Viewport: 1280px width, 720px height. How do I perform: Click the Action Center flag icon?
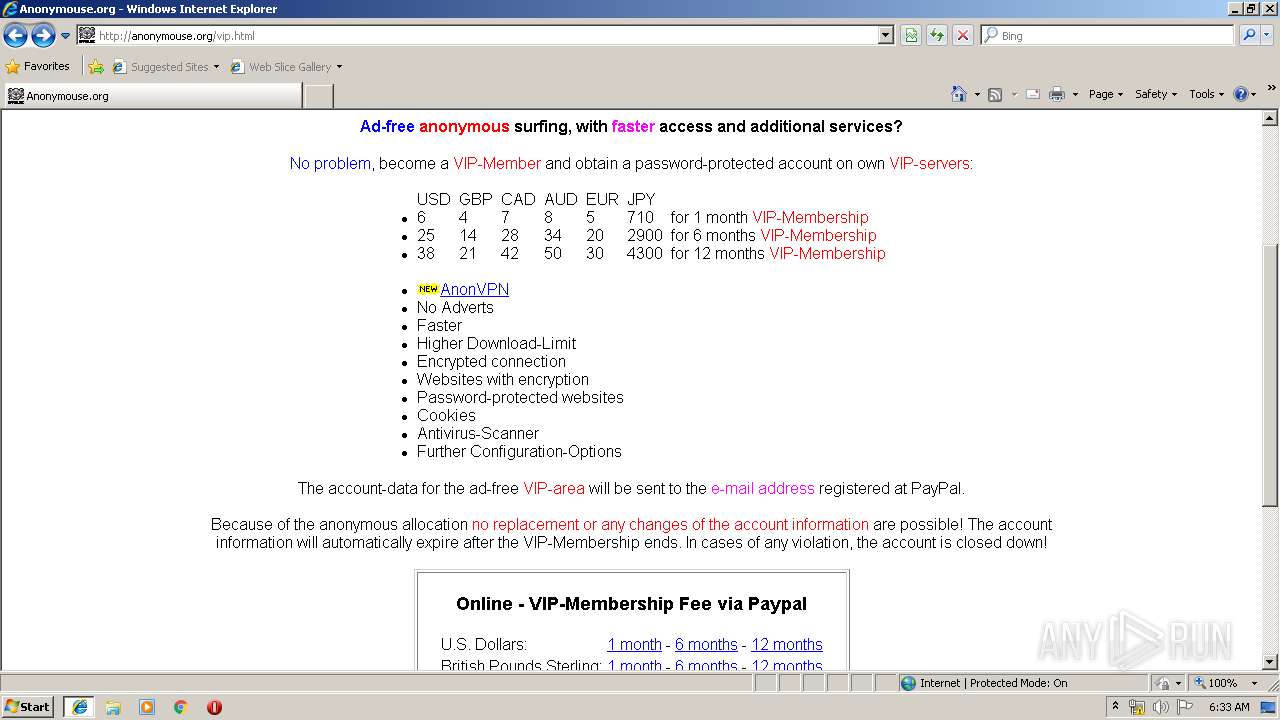1186,707
